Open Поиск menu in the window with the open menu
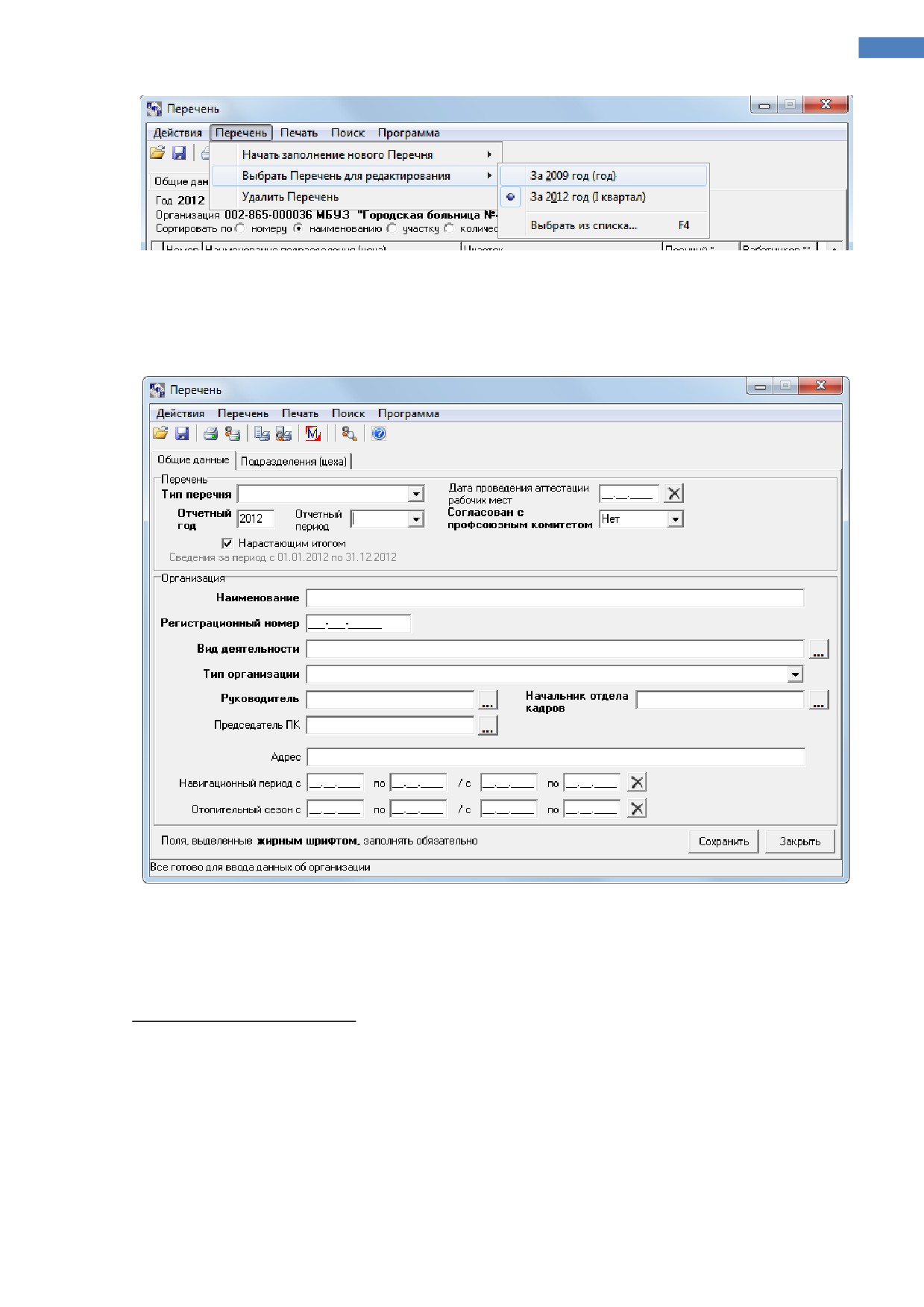The image size is (924, 1307). pyautogui.click(x=348, y=133)
